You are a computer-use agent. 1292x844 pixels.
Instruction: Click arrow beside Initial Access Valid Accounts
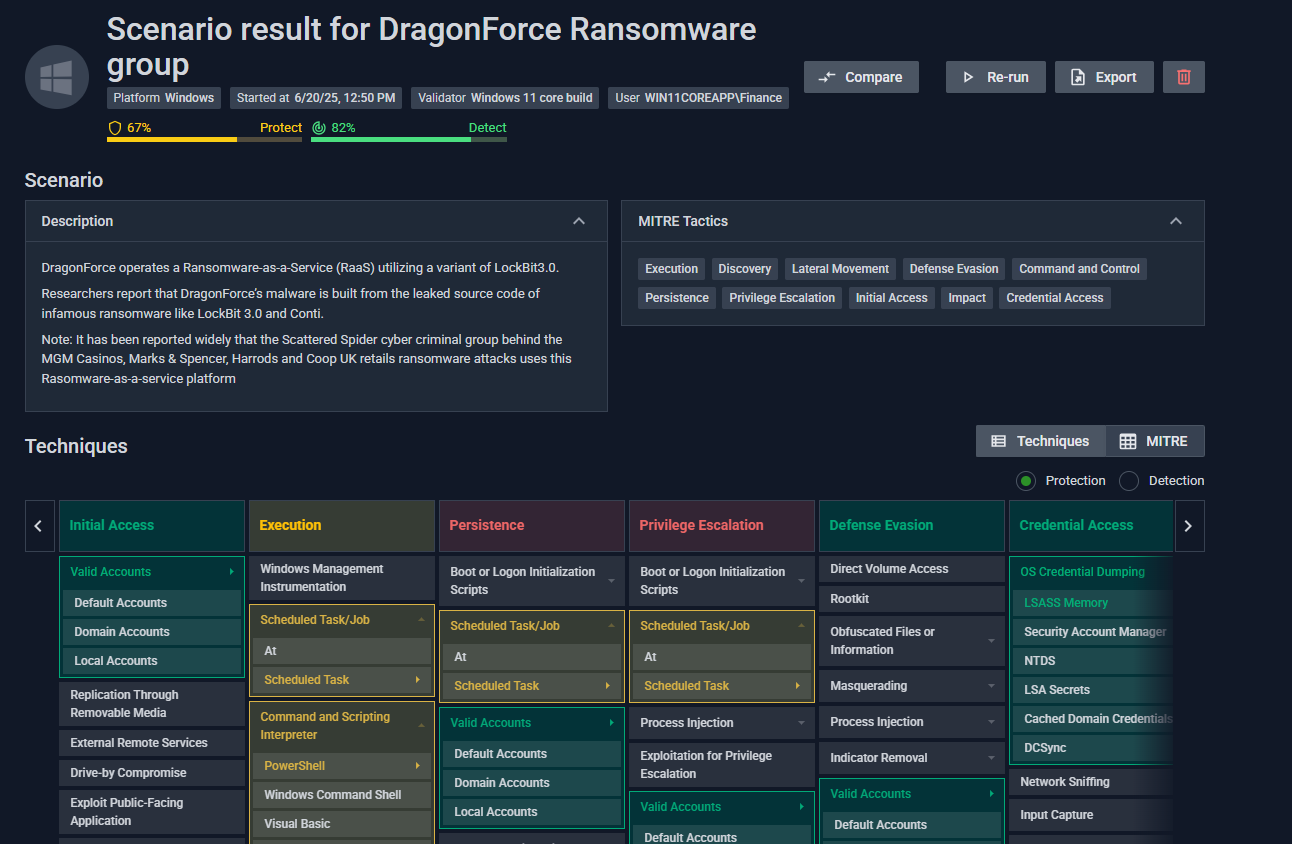pos(231,572)
